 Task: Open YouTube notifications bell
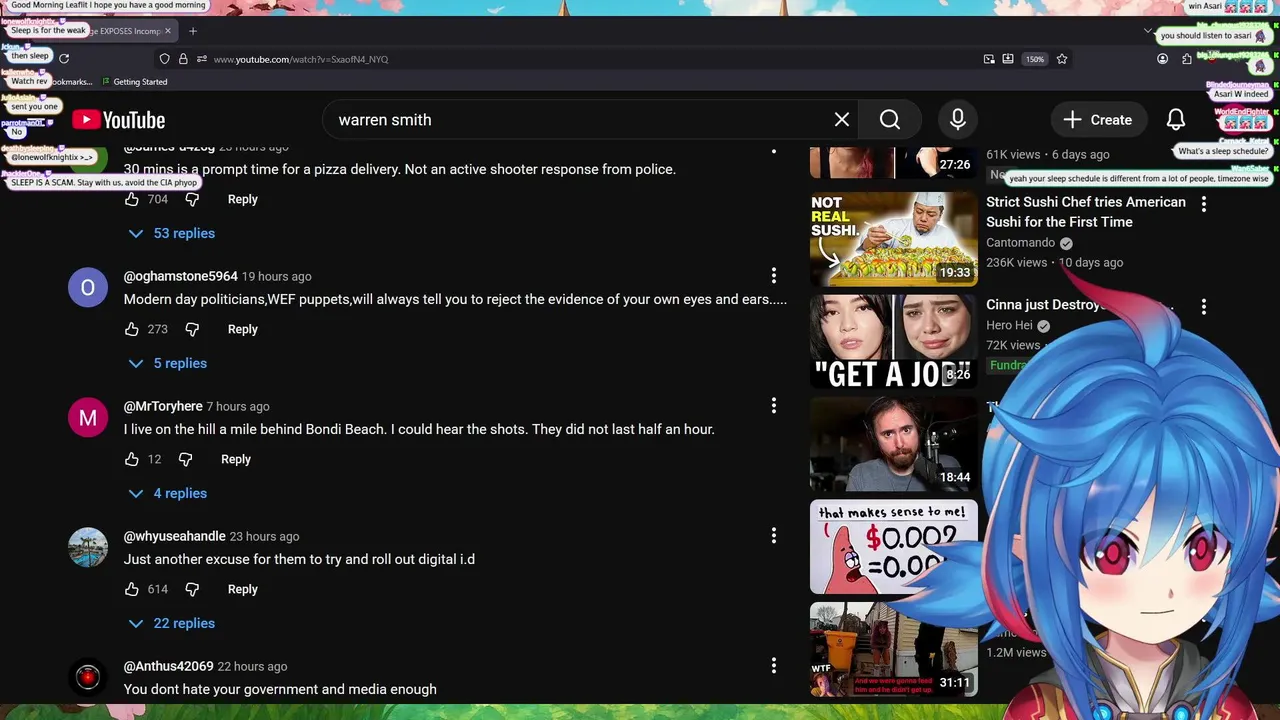[x=1176, y=120]
